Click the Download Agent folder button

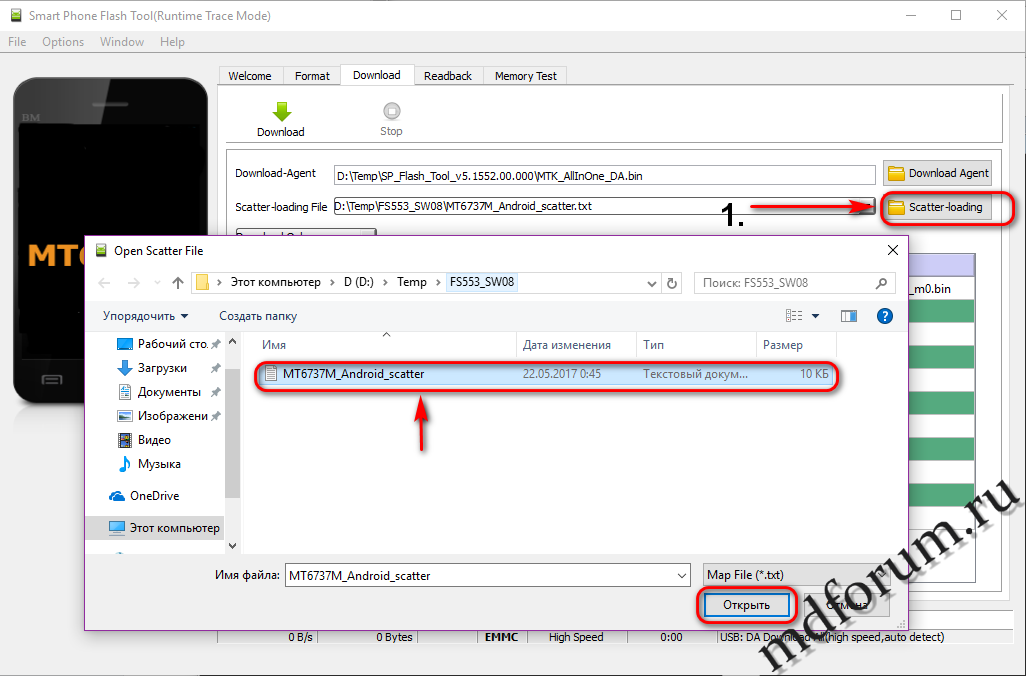(938, 173)
